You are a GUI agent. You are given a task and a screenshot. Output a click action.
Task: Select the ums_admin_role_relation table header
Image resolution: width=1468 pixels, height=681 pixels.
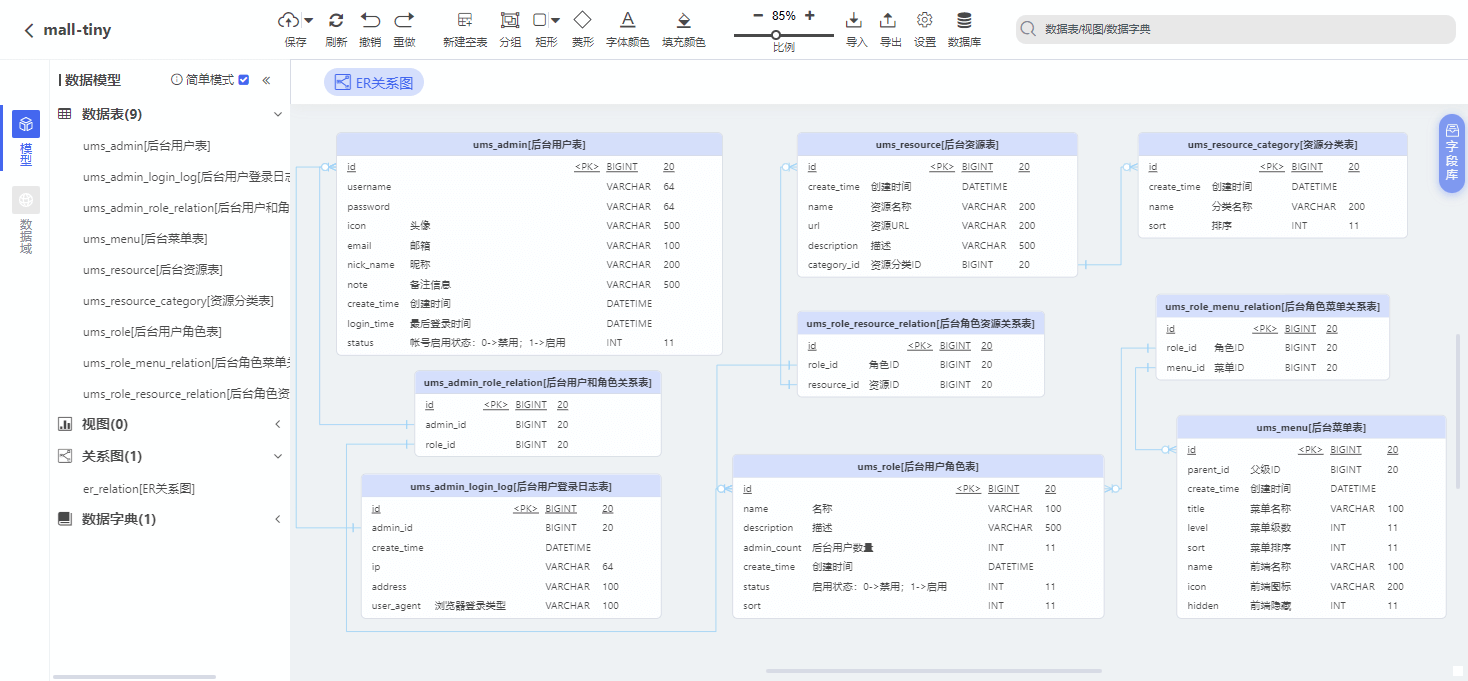(x=538, y=383)
